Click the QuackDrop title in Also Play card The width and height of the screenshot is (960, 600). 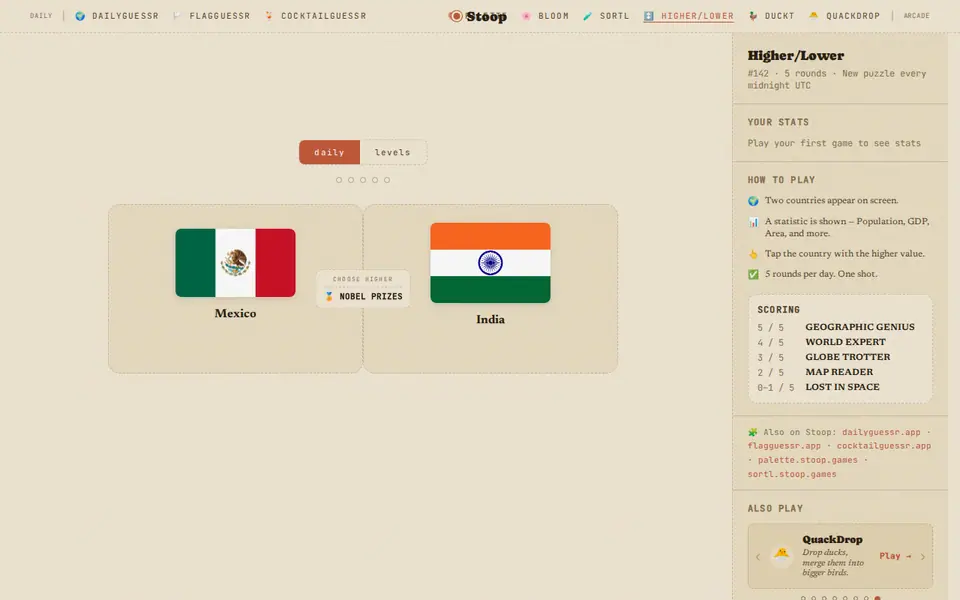(832, 539)
